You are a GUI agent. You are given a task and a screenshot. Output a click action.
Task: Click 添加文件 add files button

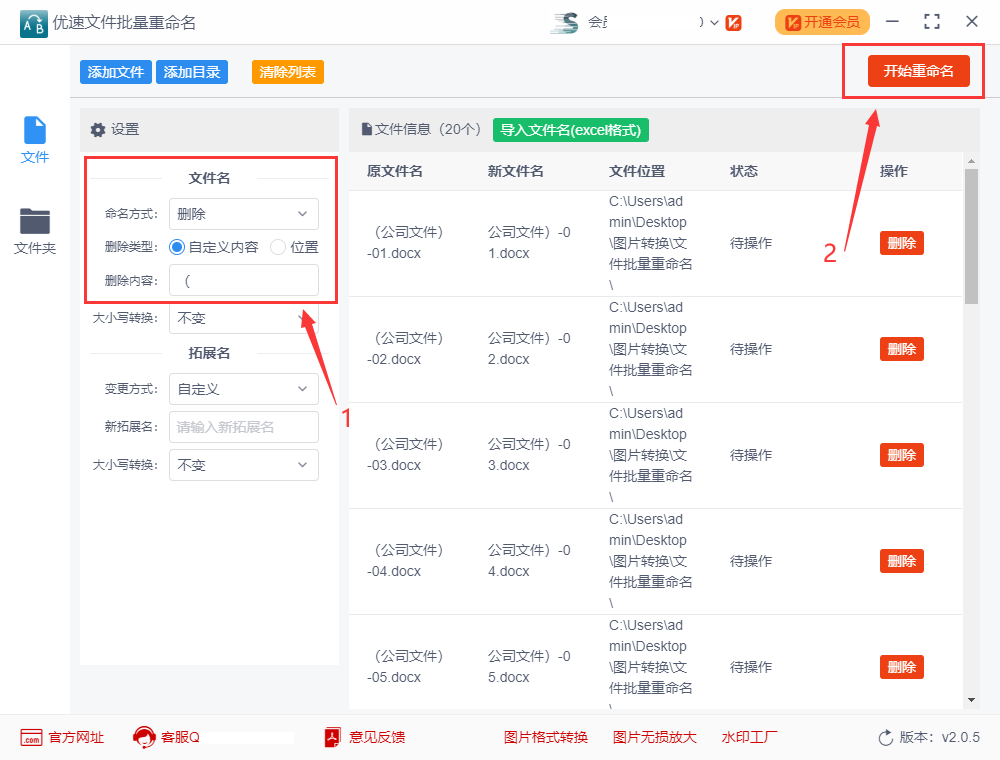(x=115, y=72)
